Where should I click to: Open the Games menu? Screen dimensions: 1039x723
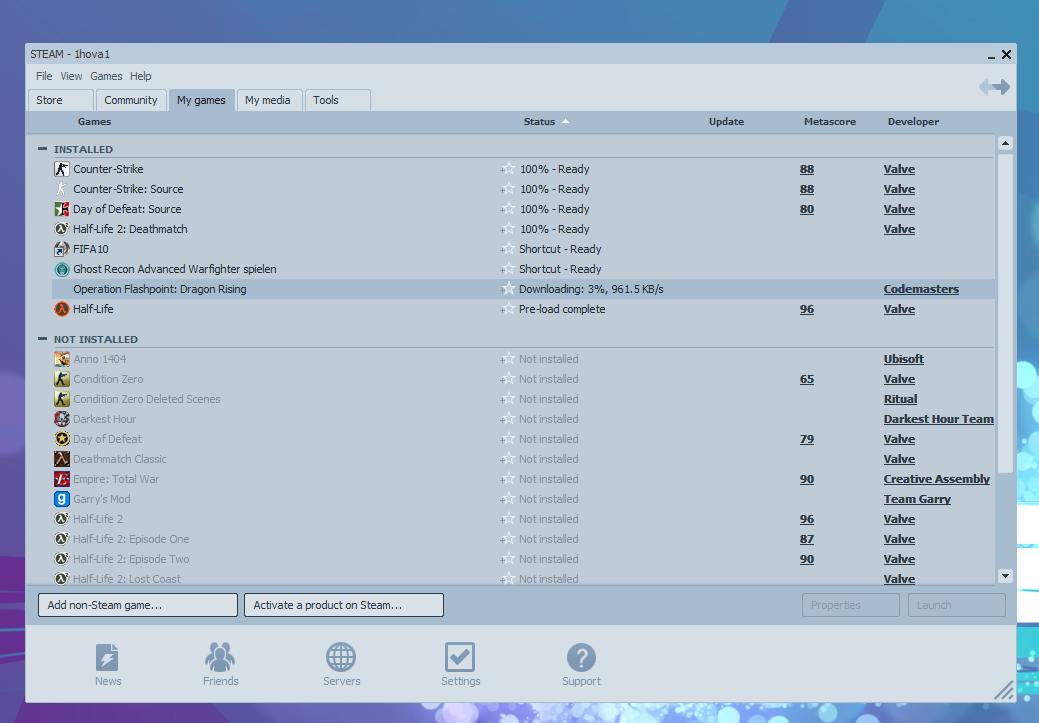click(106, 76)
